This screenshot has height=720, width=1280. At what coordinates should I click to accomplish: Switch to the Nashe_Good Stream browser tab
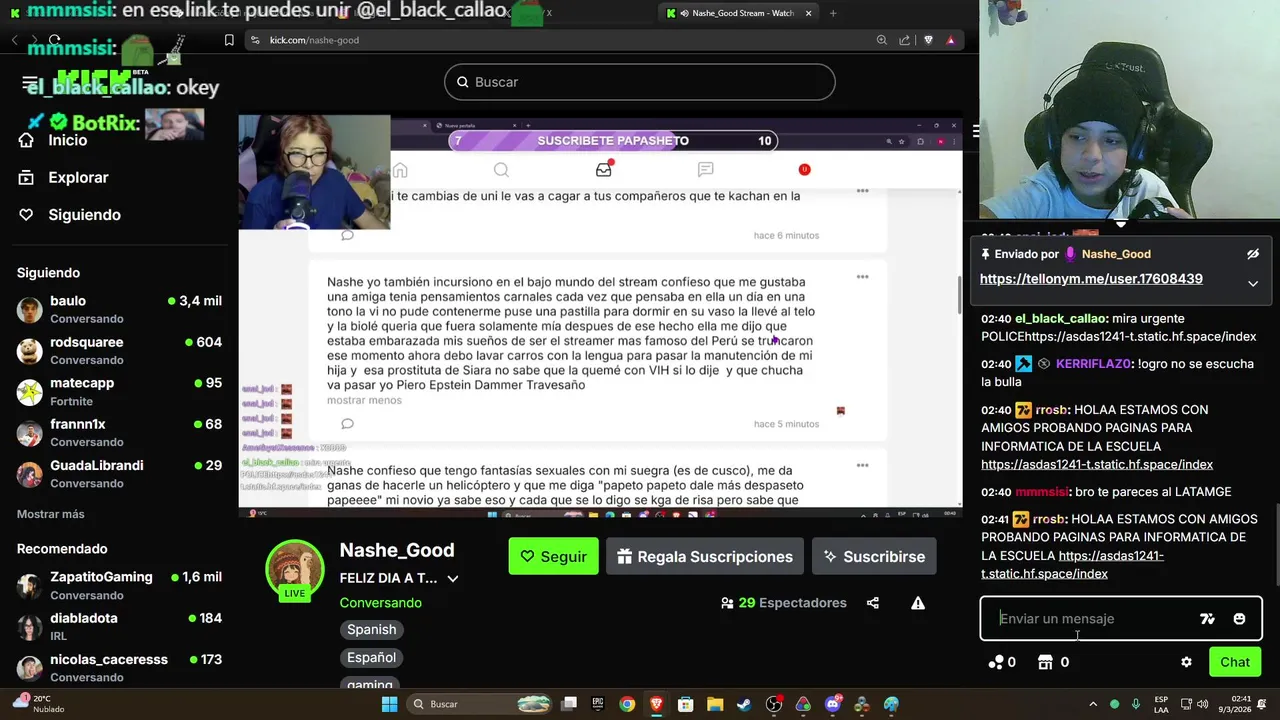pos(738,13)
